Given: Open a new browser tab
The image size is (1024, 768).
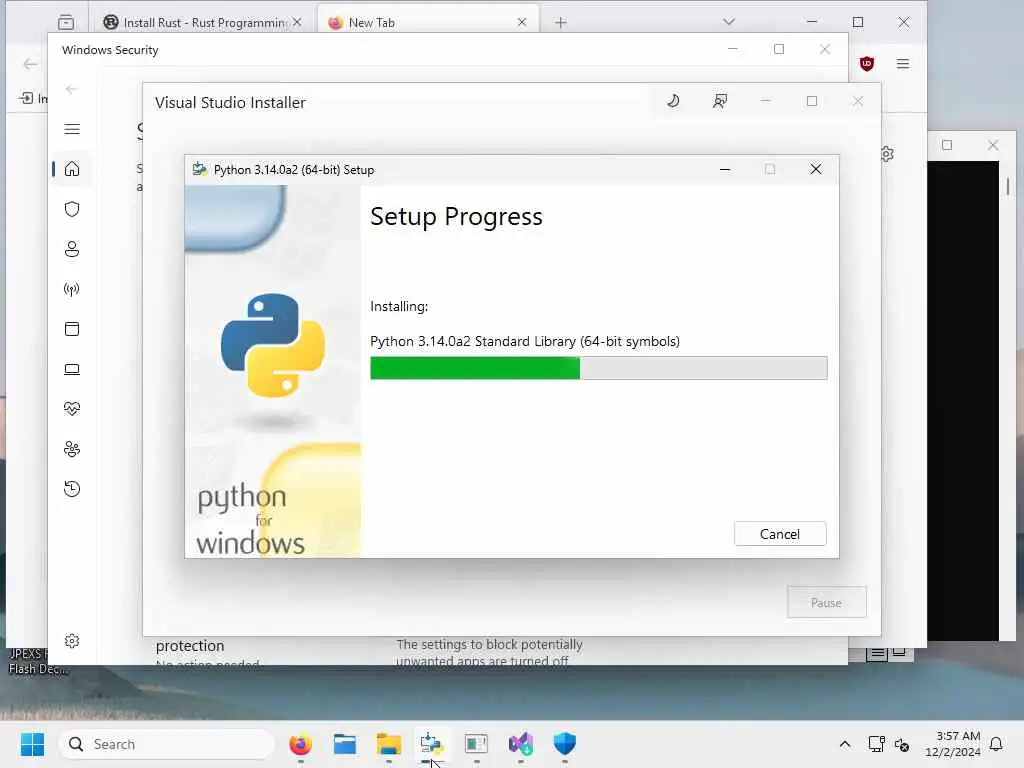Looking at the screenshot, I should (560, 22).
